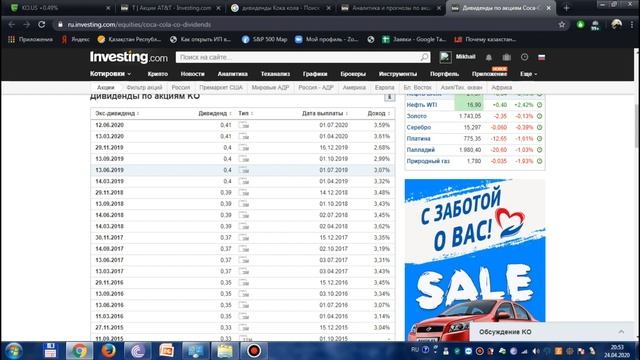
Task: Click the taskbar volume speaker icon
Action: coord(536,351)
